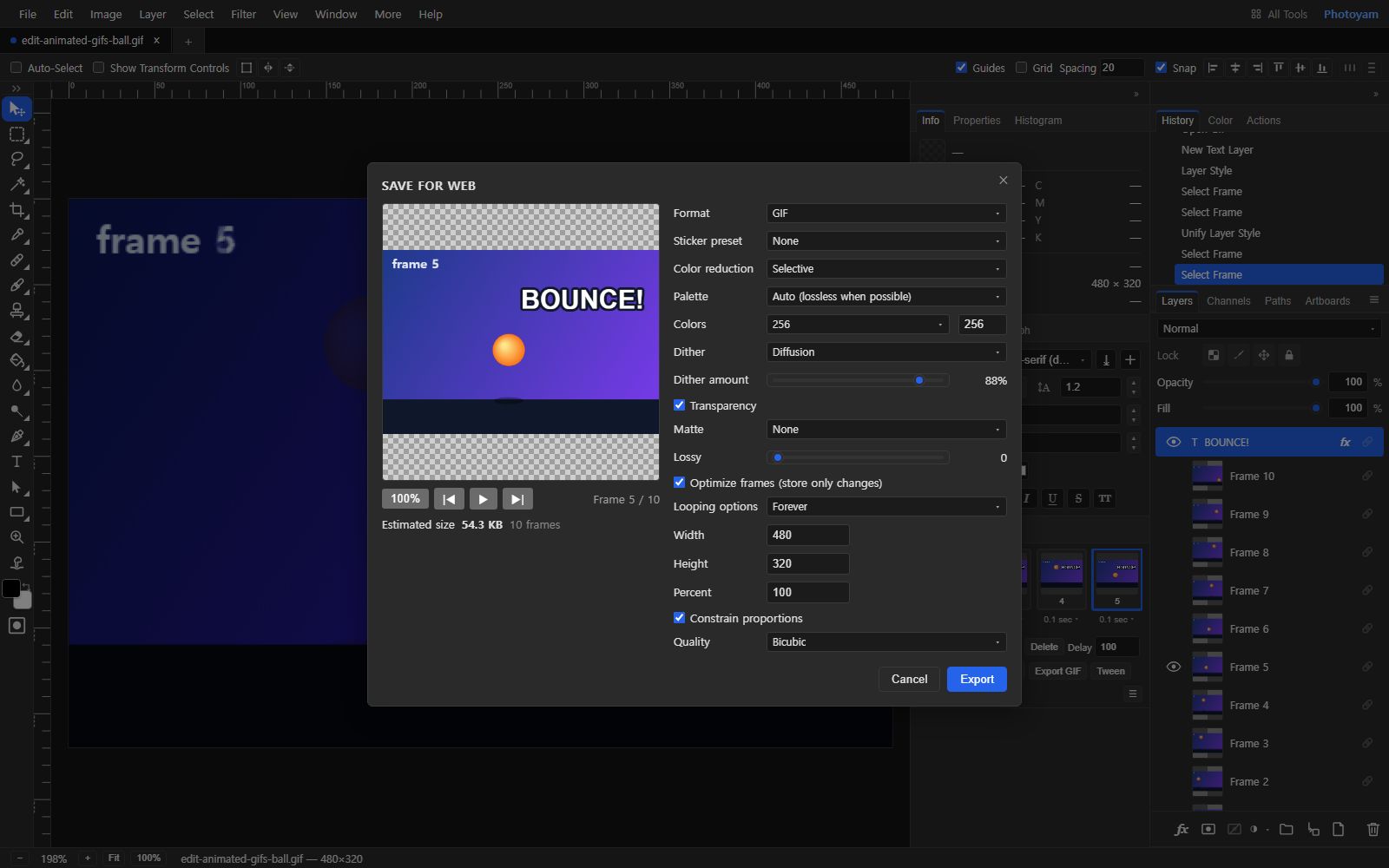Click the Export button
The image size is (1389, 868).
[x=977, y=679]
